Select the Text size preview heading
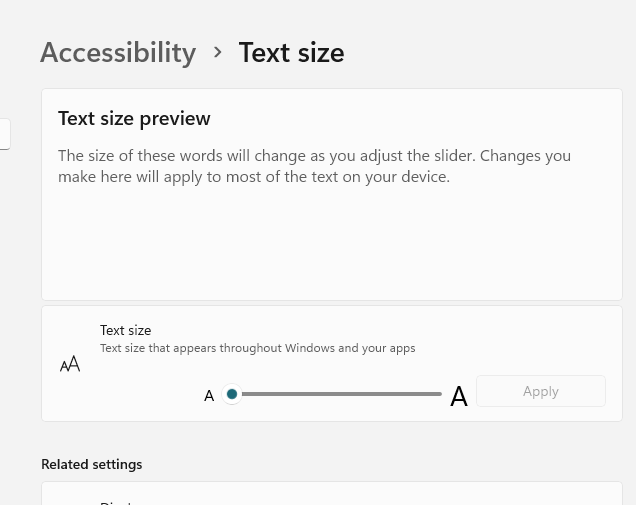 coord(134,119)
